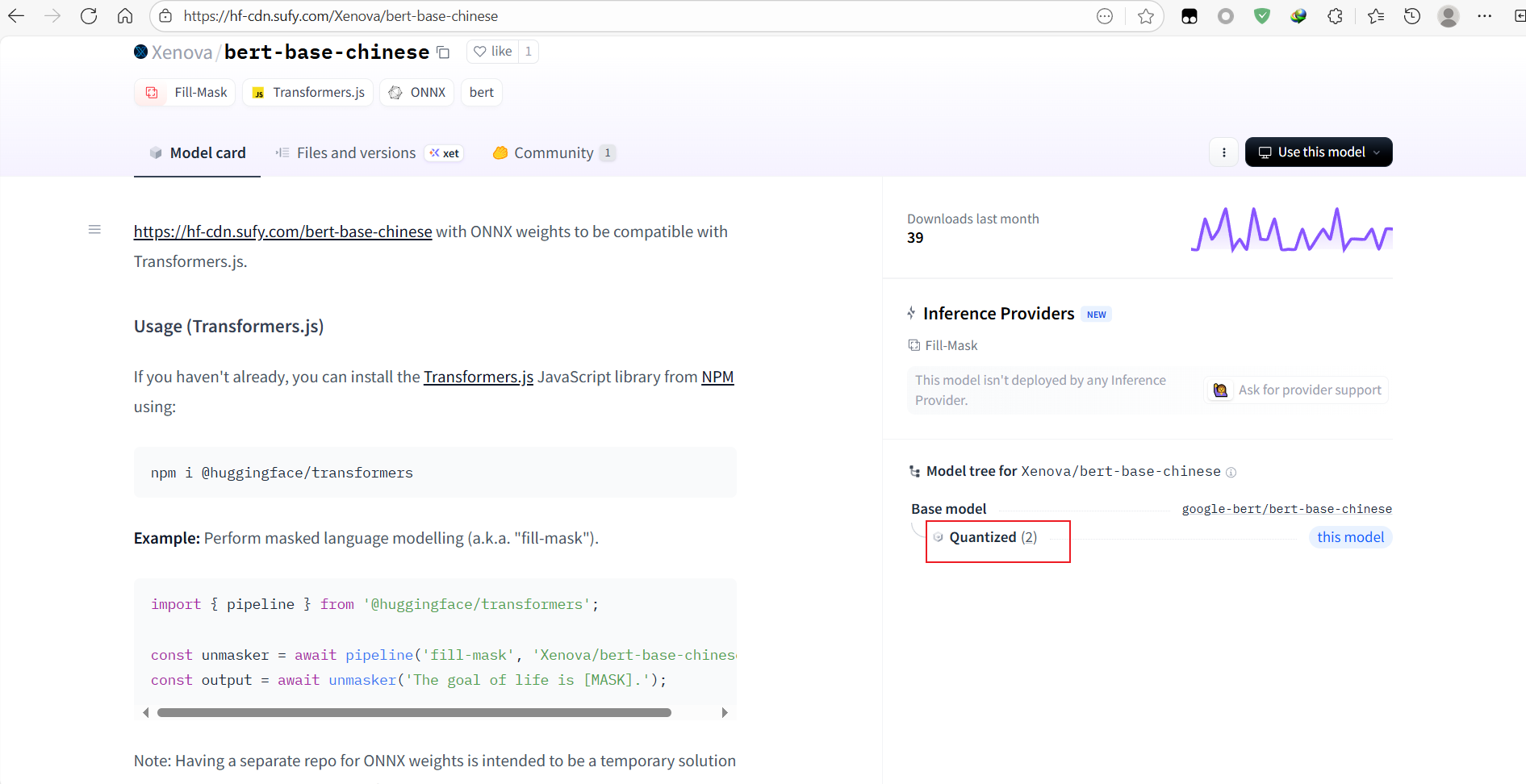This screenshot has height=784, width=1526.
Task: Like the bert-base-chinese model
Action: pos(492,52)
